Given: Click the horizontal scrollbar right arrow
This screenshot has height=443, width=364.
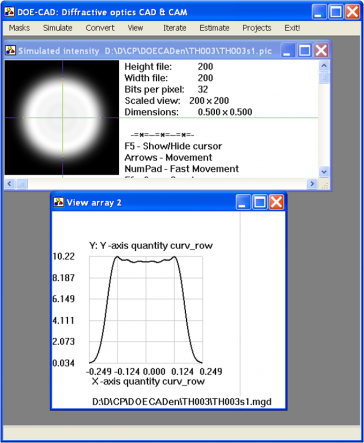Looking at the screenshot, I should (x=312, y=184).
